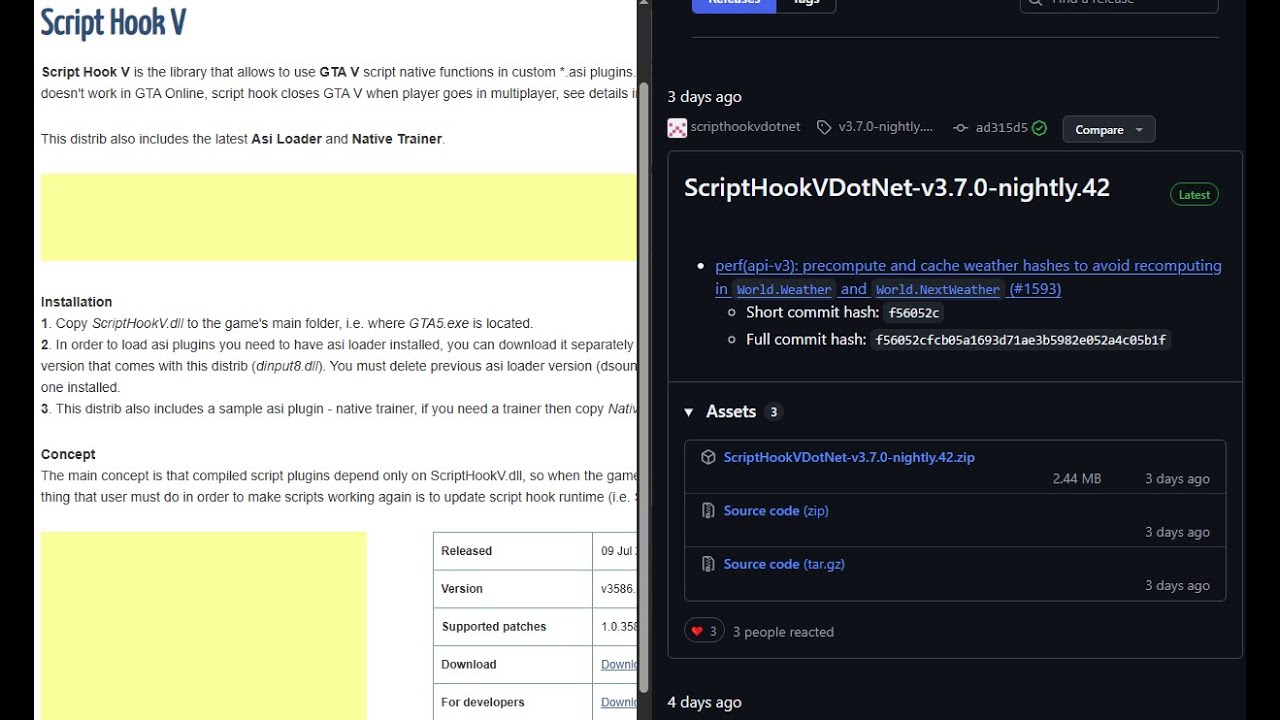Screen dimensions: 1280x720
Task: Click the Script Hook V page title
Action: pos(113,22)
